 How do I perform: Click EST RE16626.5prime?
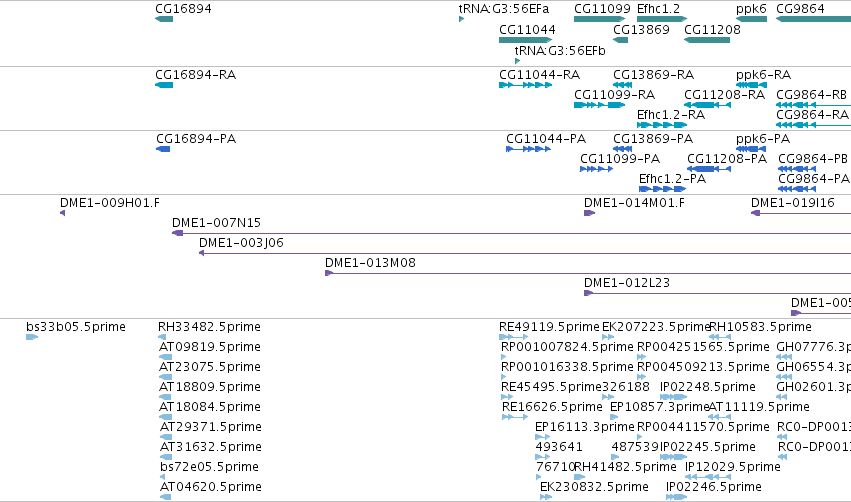point(552,407)
